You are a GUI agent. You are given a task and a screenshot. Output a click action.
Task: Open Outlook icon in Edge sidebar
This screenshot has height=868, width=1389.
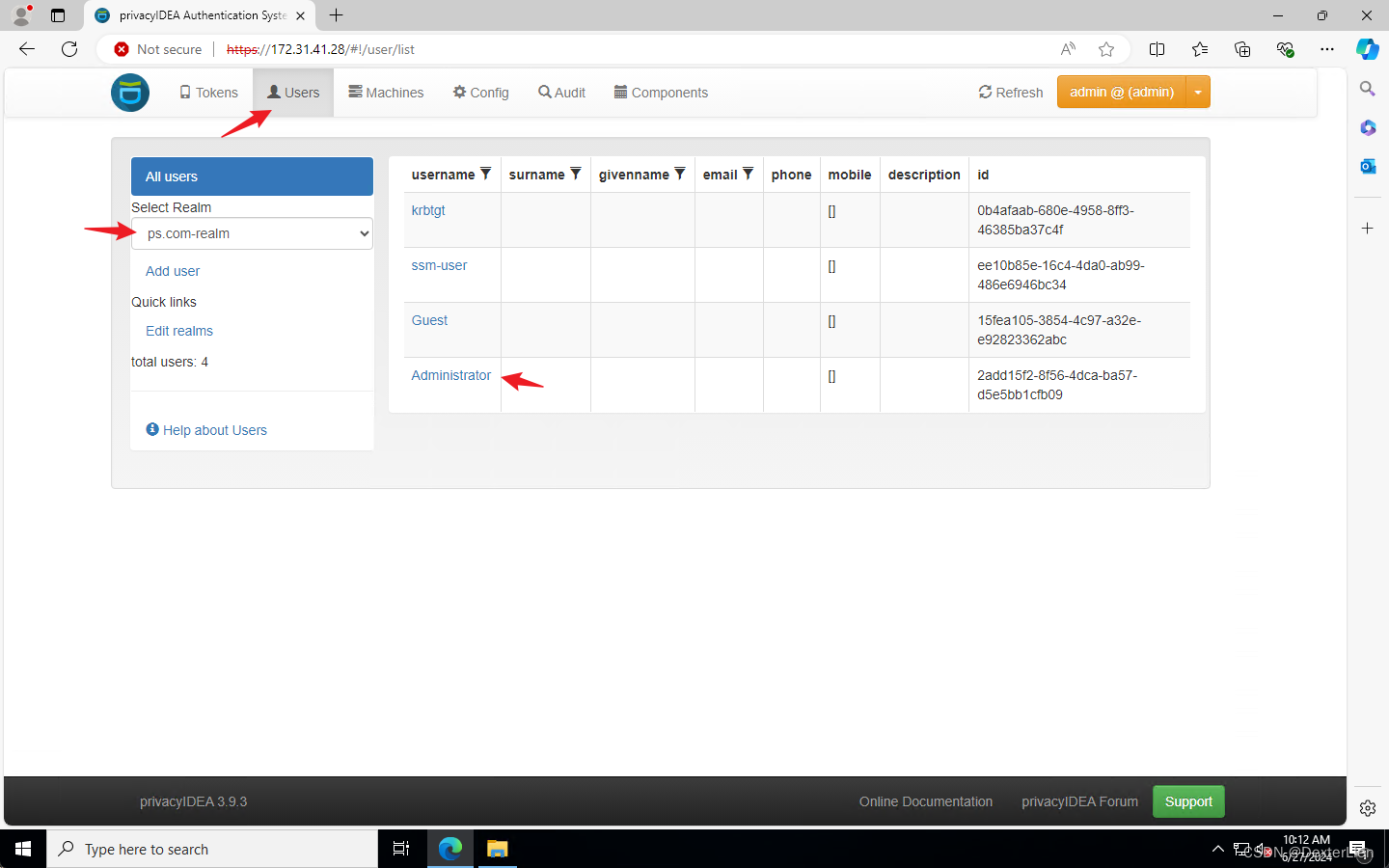(x=1368, y=166)
